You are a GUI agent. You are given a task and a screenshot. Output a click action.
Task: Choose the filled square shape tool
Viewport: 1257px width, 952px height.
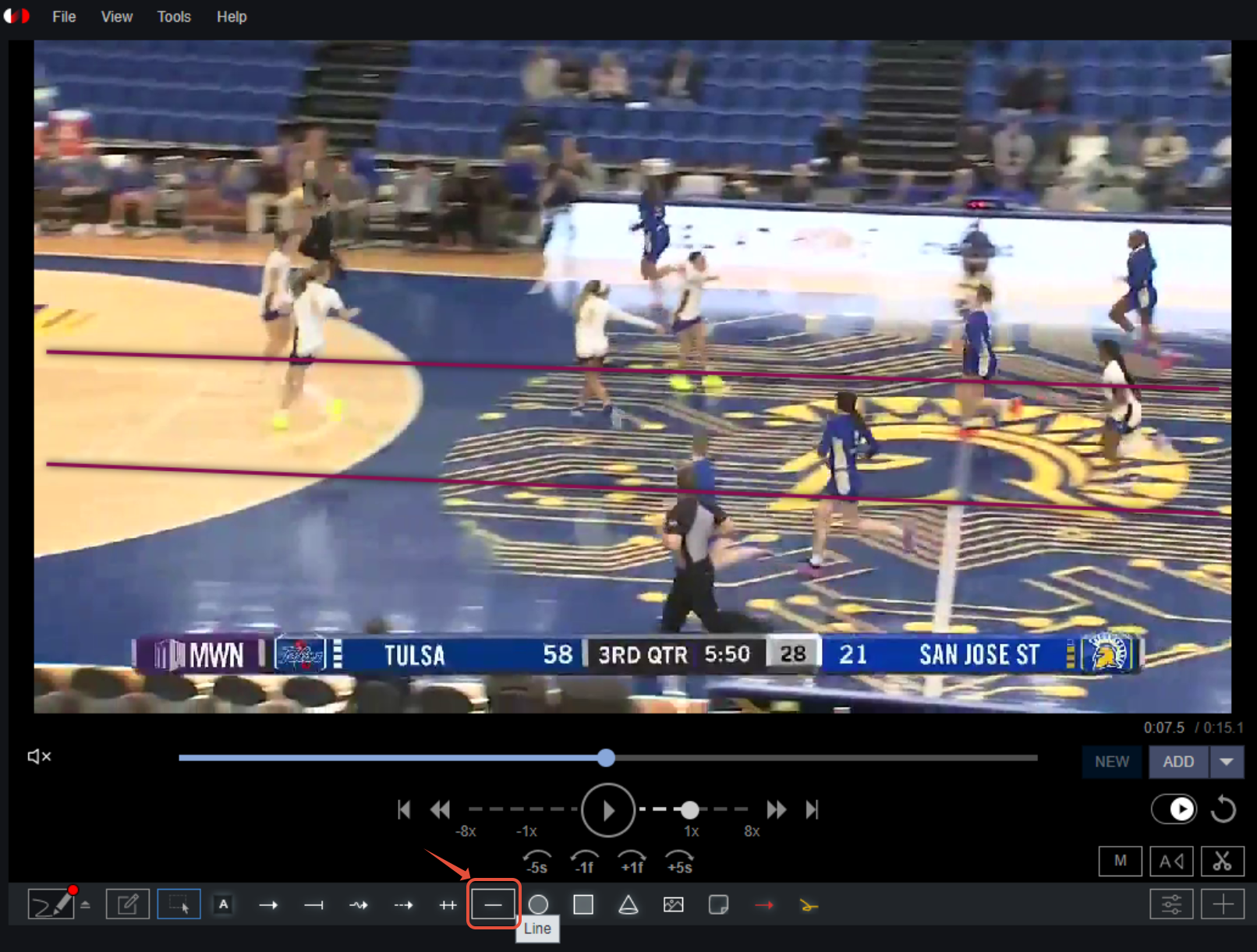pos(583,904)
